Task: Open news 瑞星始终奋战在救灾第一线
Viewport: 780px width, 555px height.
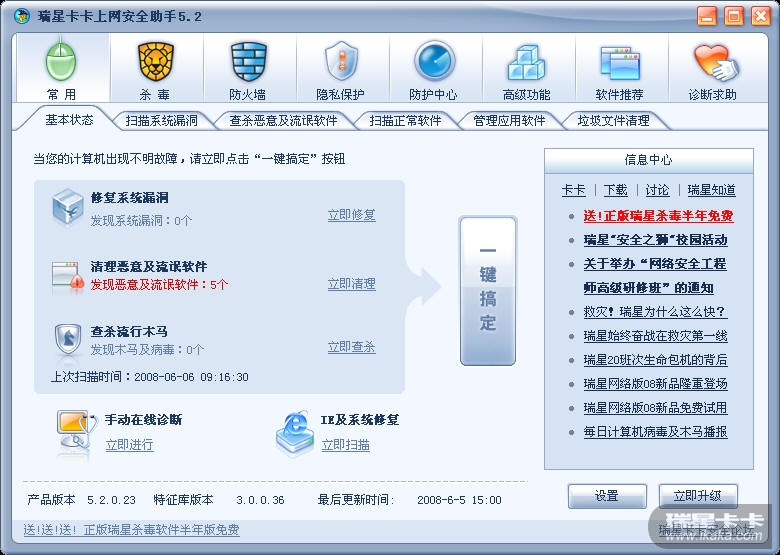Action: [x=655, y=336]
